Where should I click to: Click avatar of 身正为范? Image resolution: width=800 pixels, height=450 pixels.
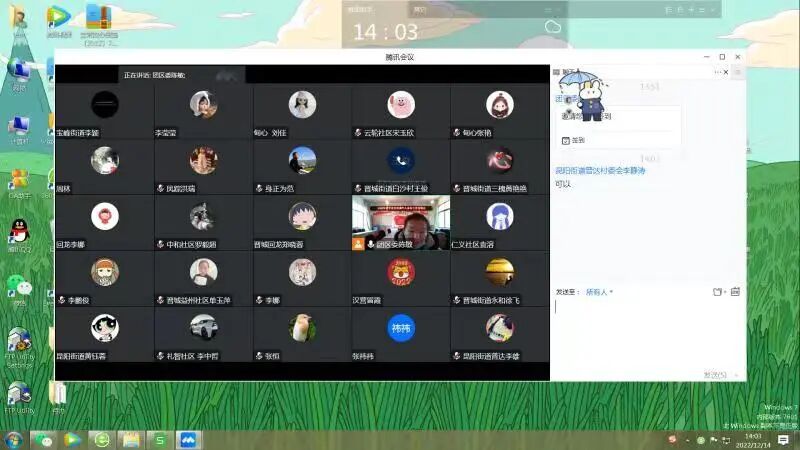pos(302,160)
